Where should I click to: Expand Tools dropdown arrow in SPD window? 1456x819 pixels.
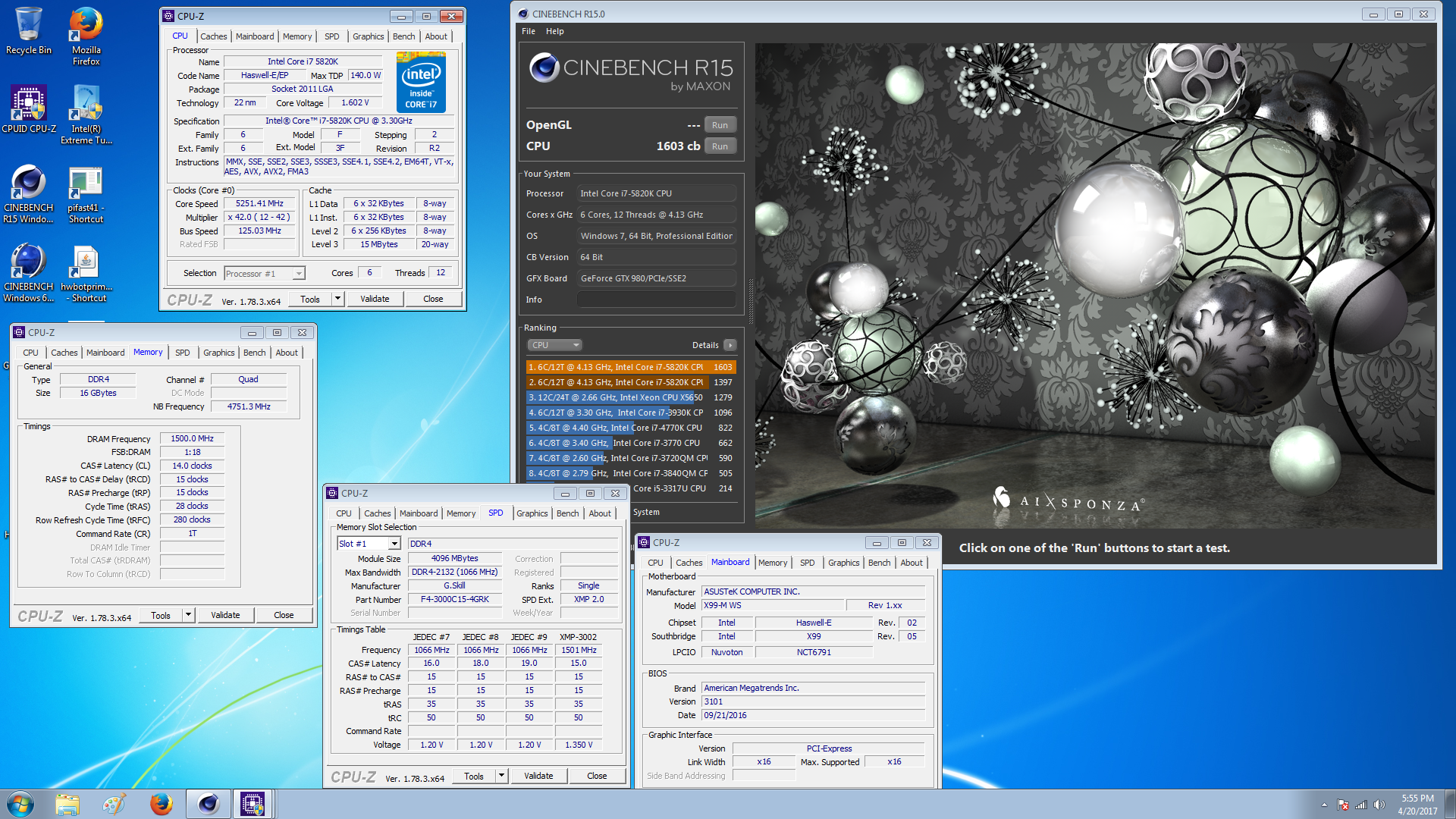[x=501, y=776]
